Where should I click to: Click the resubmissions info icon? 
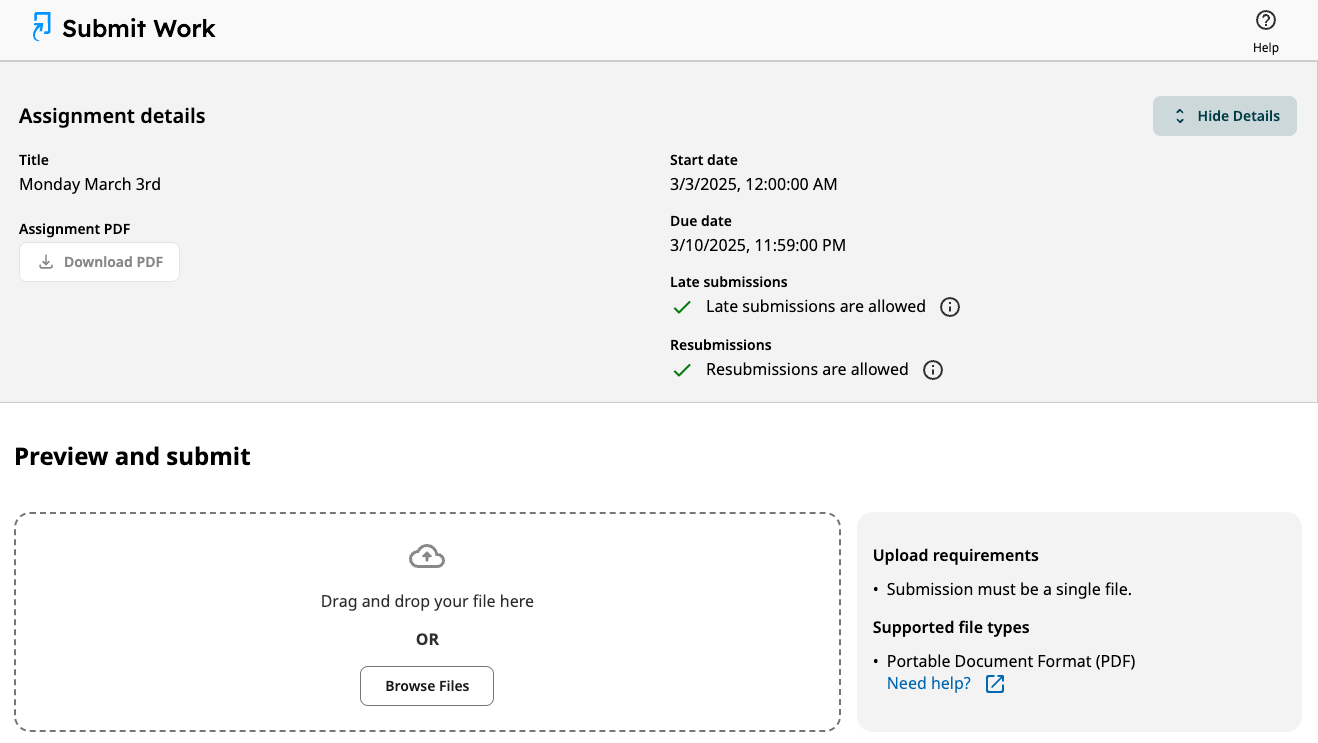[933, 370]
